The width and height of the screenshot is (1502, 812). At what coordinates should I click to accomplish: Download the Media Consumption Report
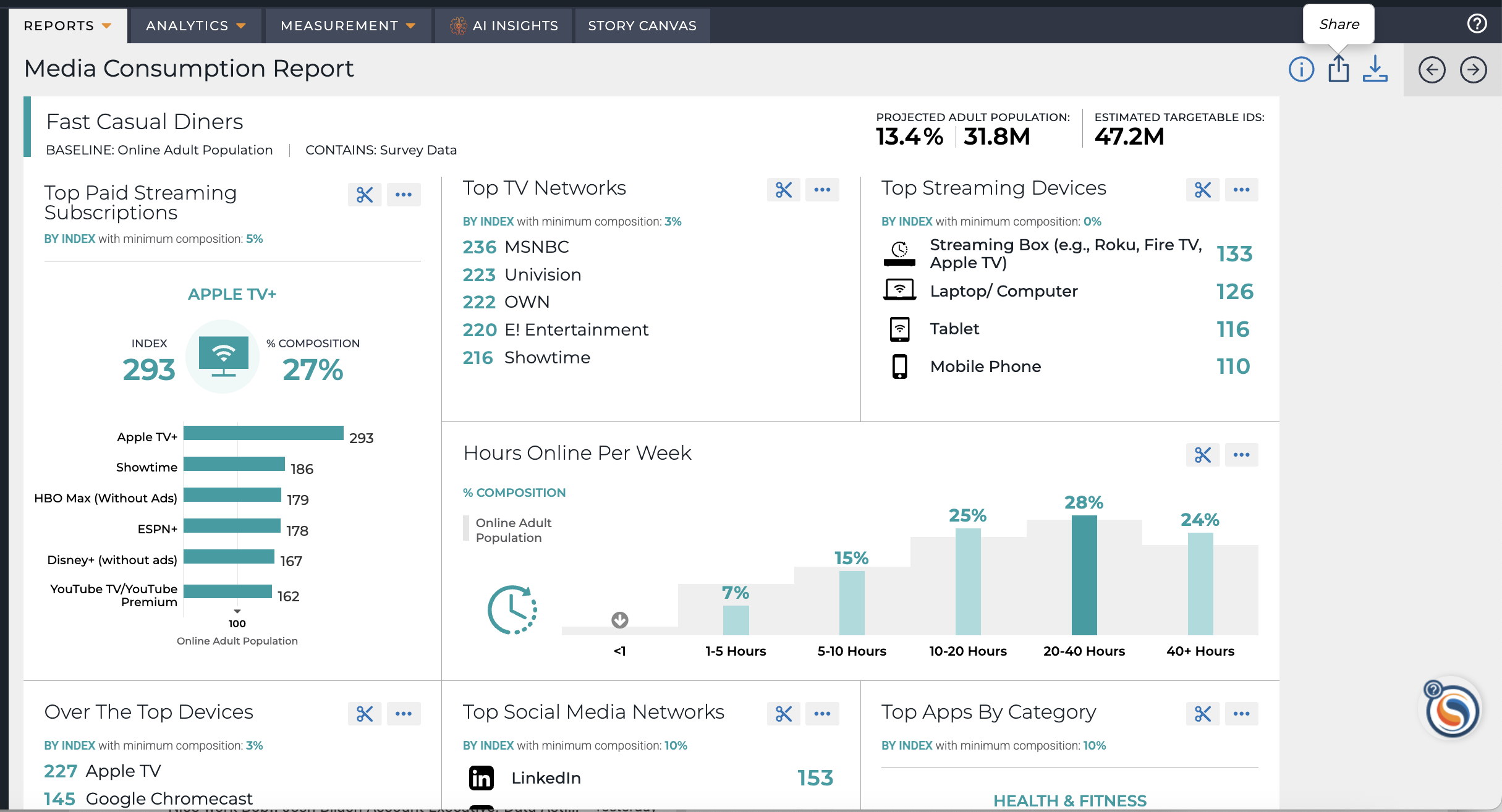(x=1375, y=69)
